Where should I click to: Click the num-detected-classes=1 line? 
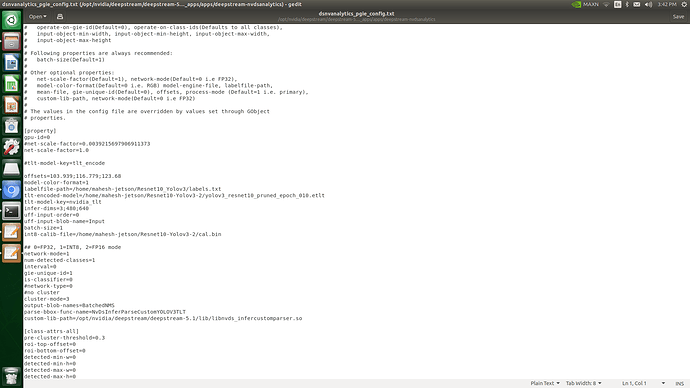pos(59,260)
